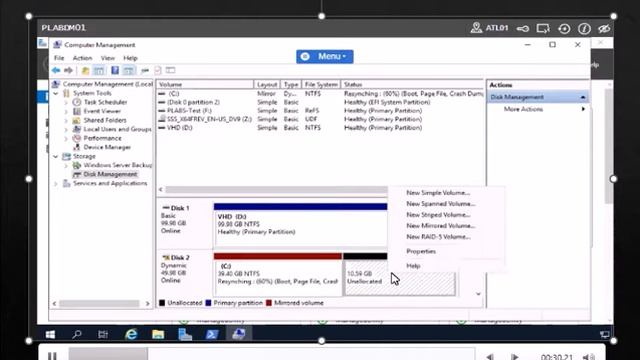Click the 10.59 GB Unallocated space block
The image size is (640, 360).
[400, 277]
